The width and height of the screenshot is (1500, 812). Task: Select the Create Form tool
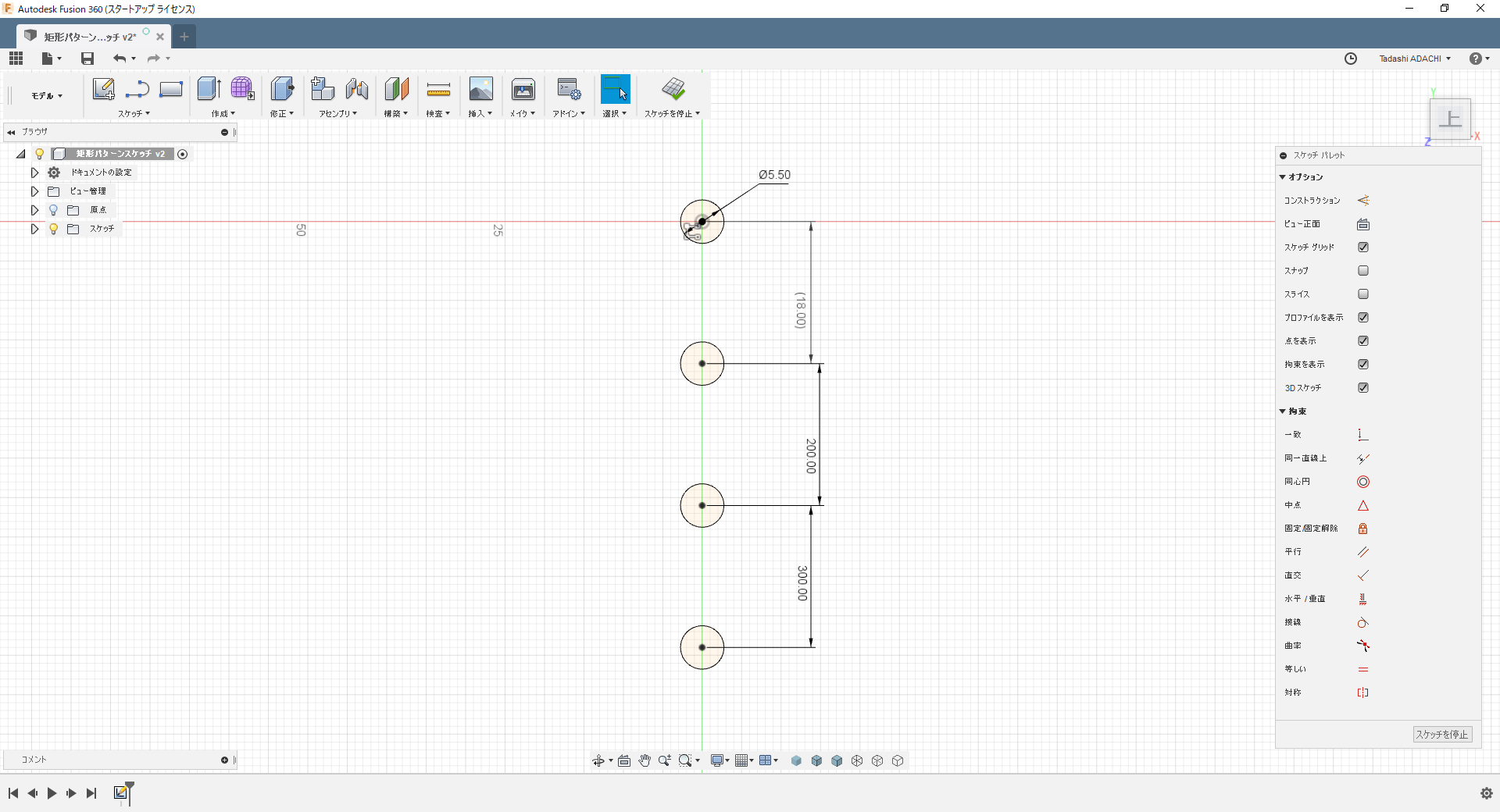click(x=242, y=89)
